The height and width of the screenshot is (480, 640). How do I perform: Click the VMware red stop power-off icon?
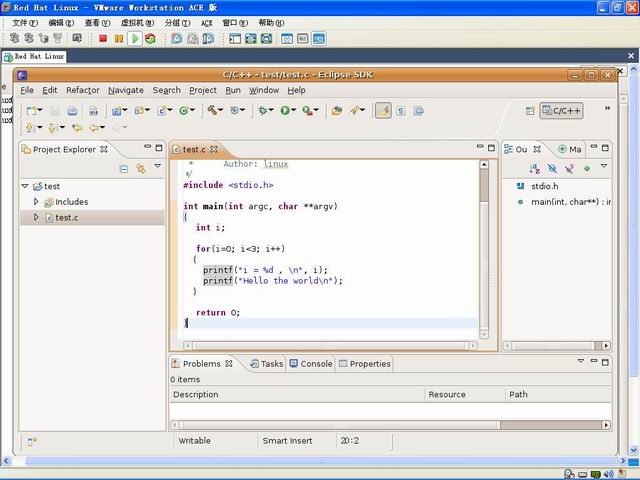(103, 38)
